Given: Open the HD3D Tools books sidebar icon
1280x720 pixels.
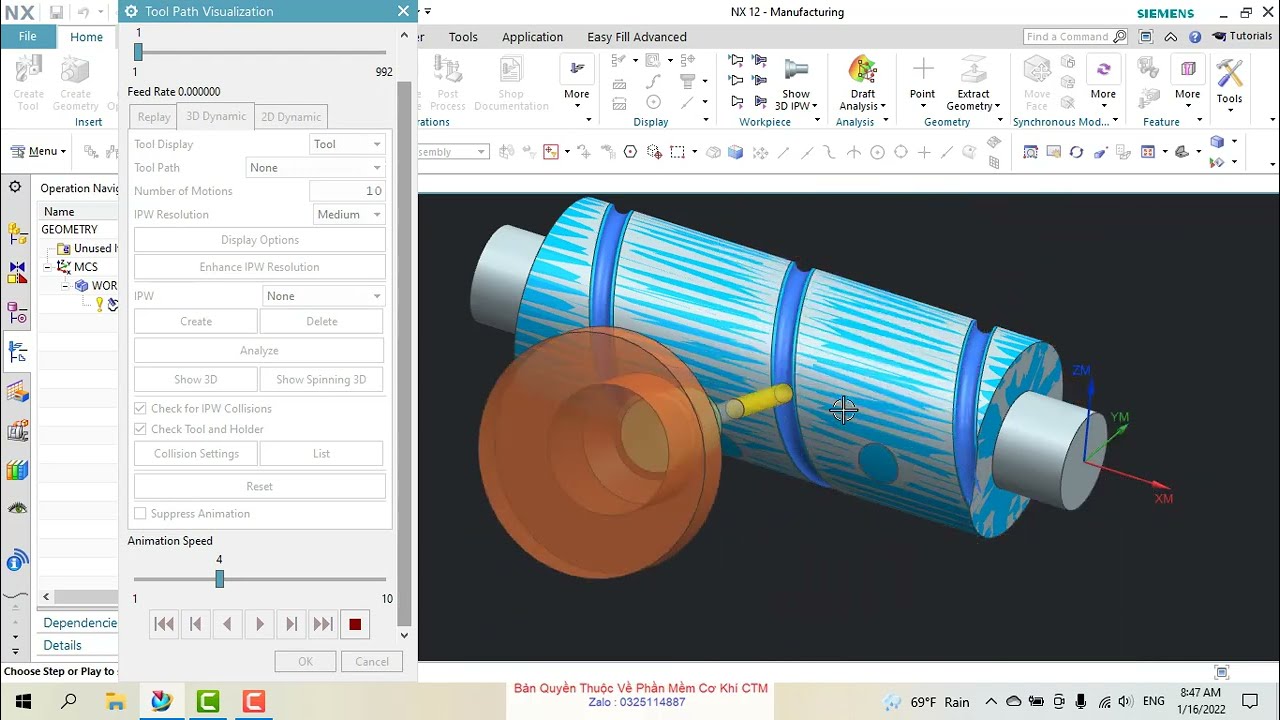Looking at the screenshot, I should (x=17, y=470).
